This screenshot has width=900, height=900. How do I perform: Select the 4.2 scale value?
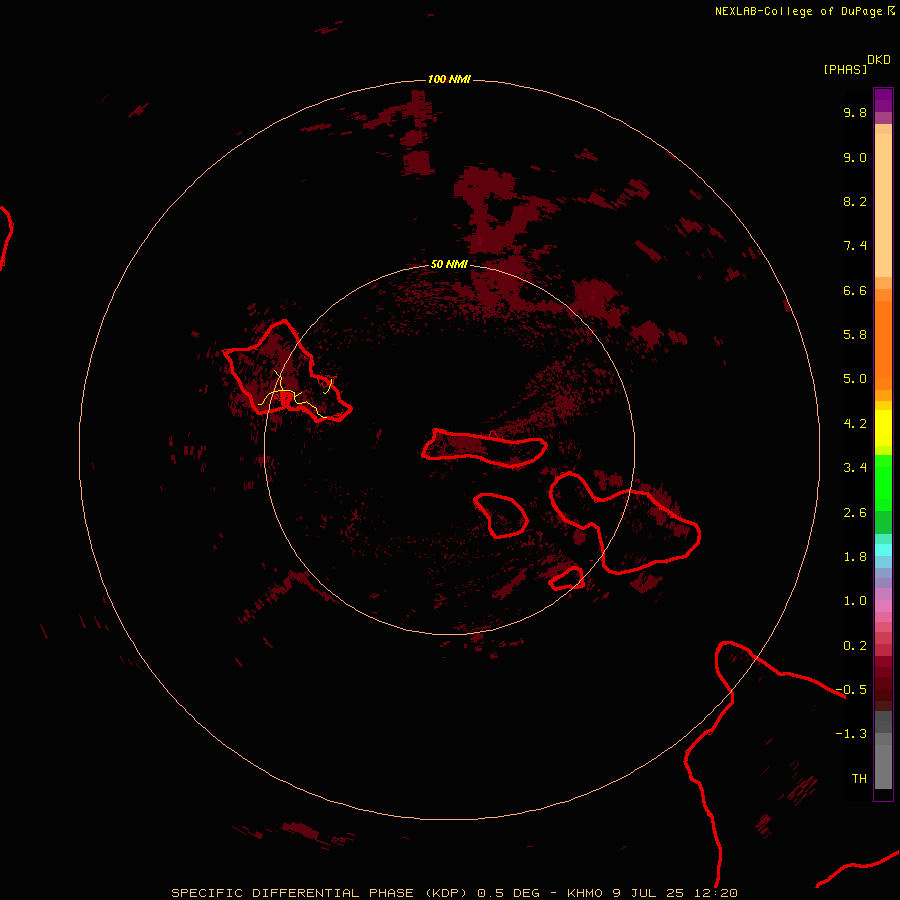[x=855, y=424]
